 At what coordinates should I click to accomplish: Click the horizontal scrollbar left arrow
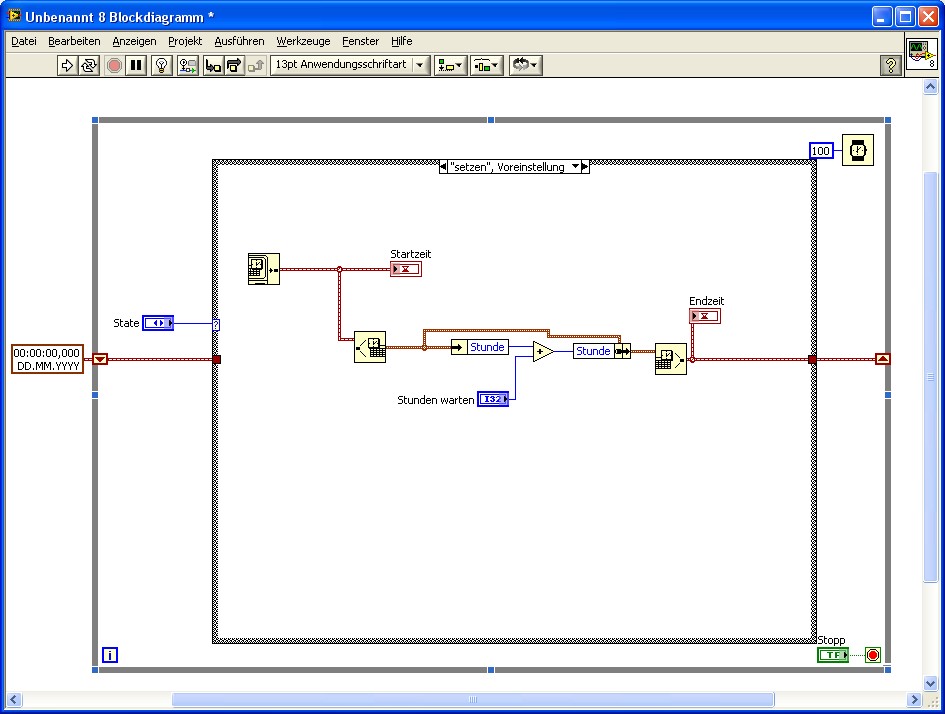[x=14, y=700]
